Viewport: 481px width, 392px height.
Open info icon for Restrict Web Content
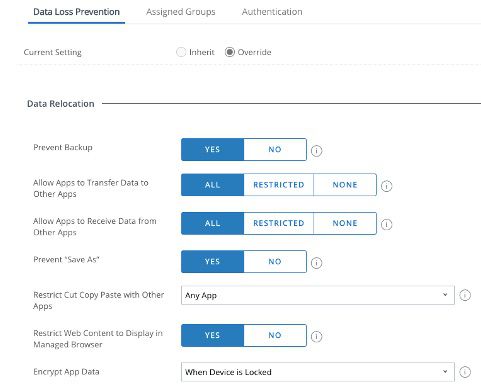point(316,337)
